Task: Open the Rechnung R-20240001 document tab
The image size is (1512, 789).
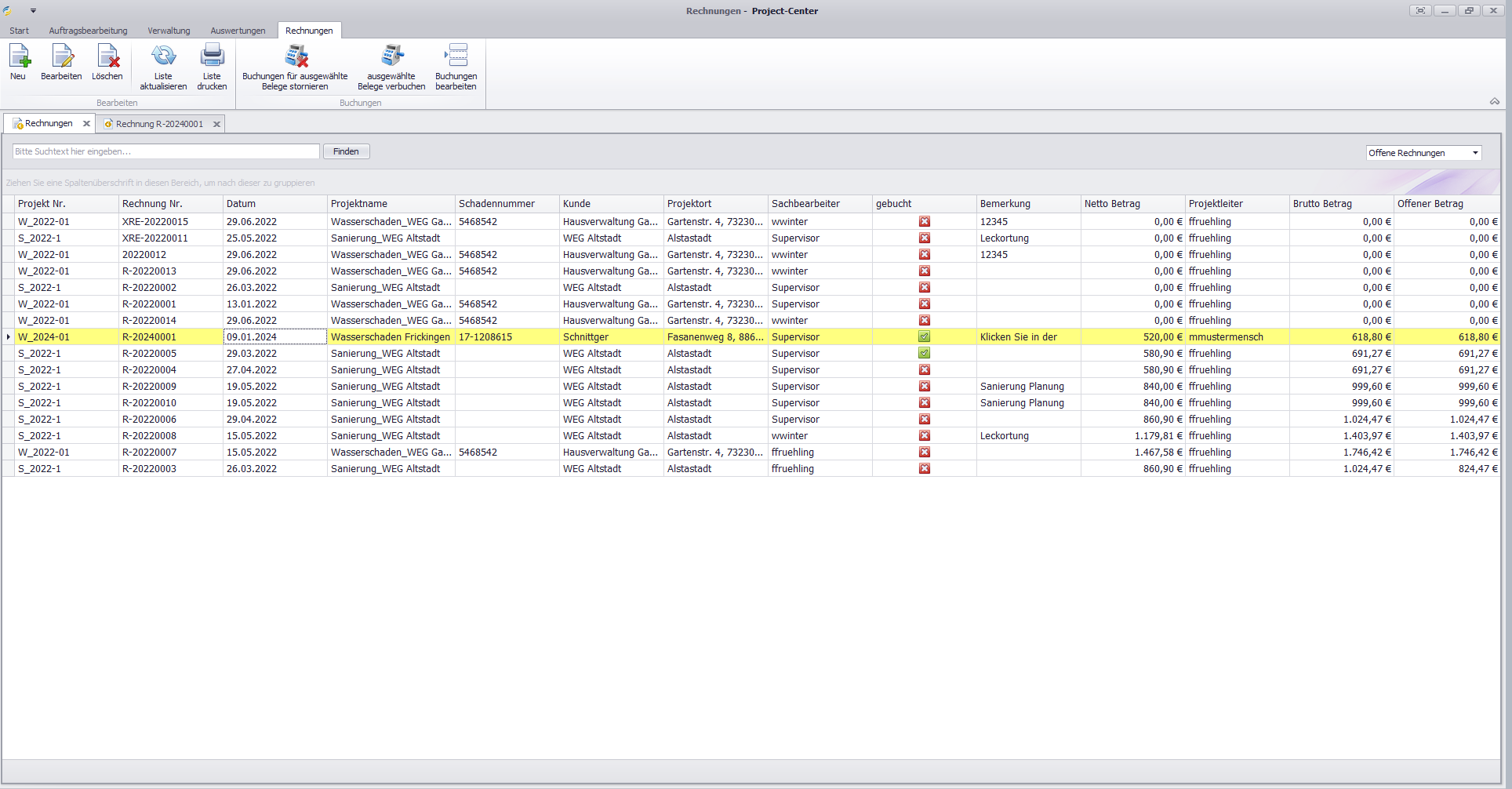Action: (x=159, y=124)
